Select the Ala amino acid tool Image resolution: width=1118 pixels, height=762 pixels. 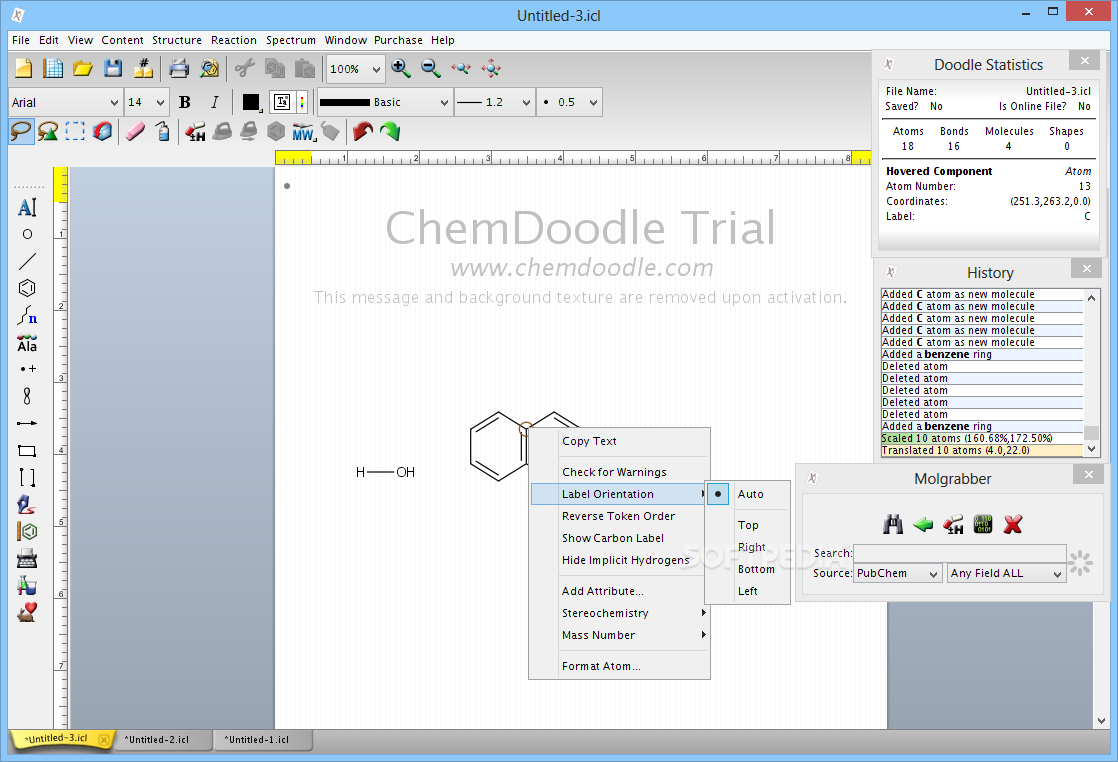[27, 343]
